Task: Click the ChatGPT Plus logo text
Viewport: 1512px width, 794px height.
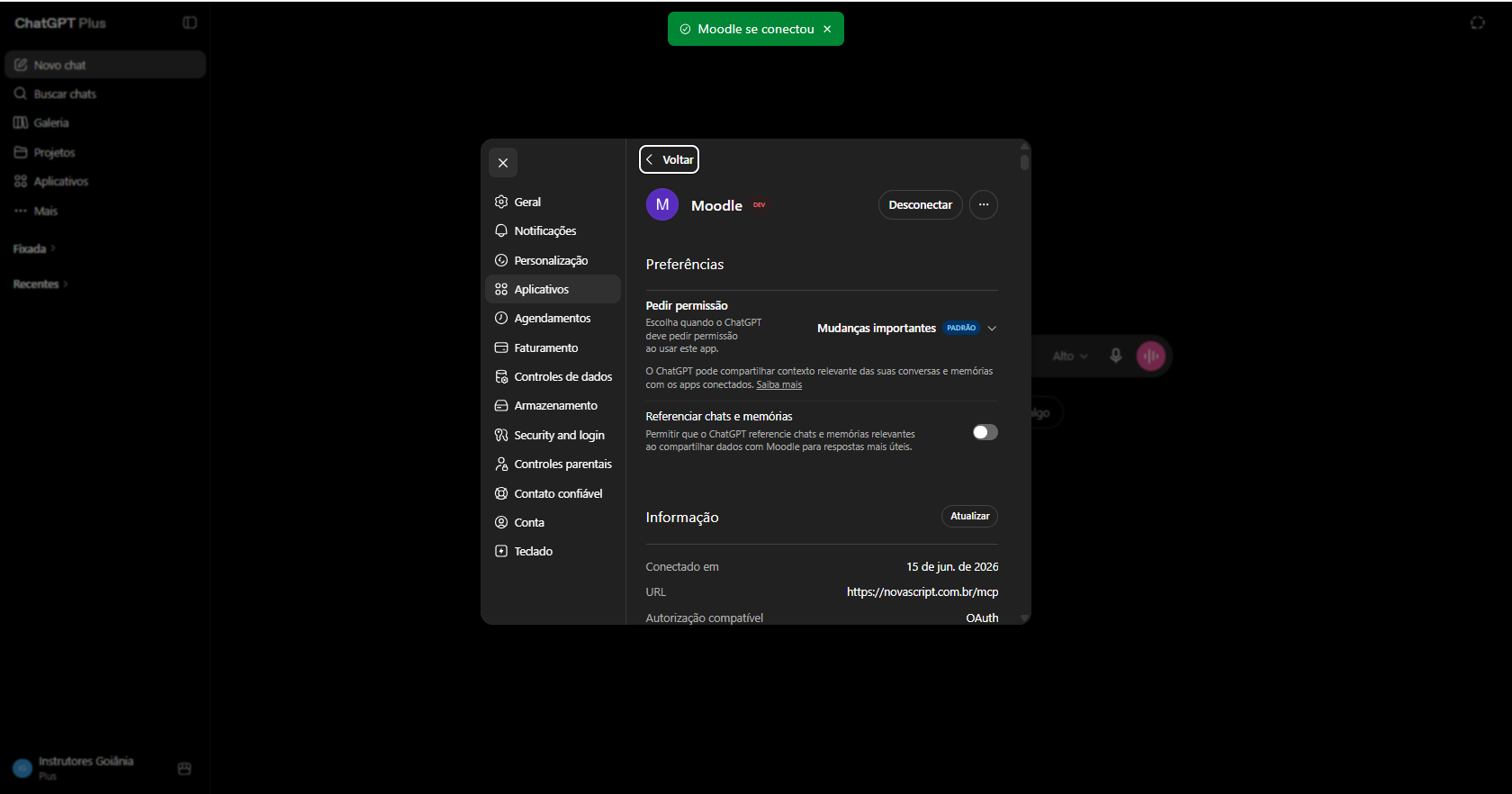Action: pyautogui.click(x=60, y=23)
